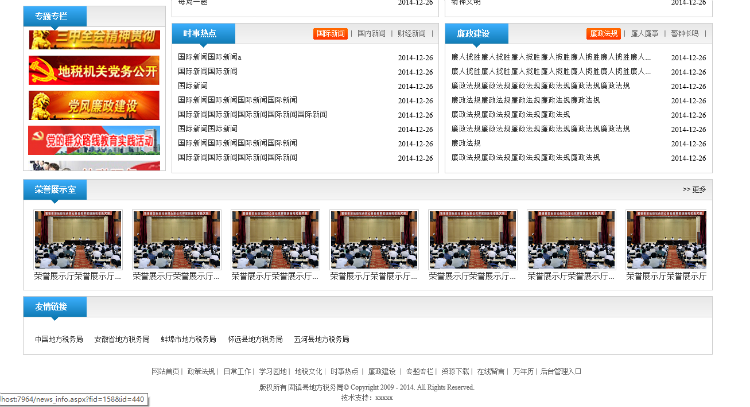Open news item 国际新闻国际新闻a
The height and width of the screenshot is (407, 750).
(x=210, y=57)
